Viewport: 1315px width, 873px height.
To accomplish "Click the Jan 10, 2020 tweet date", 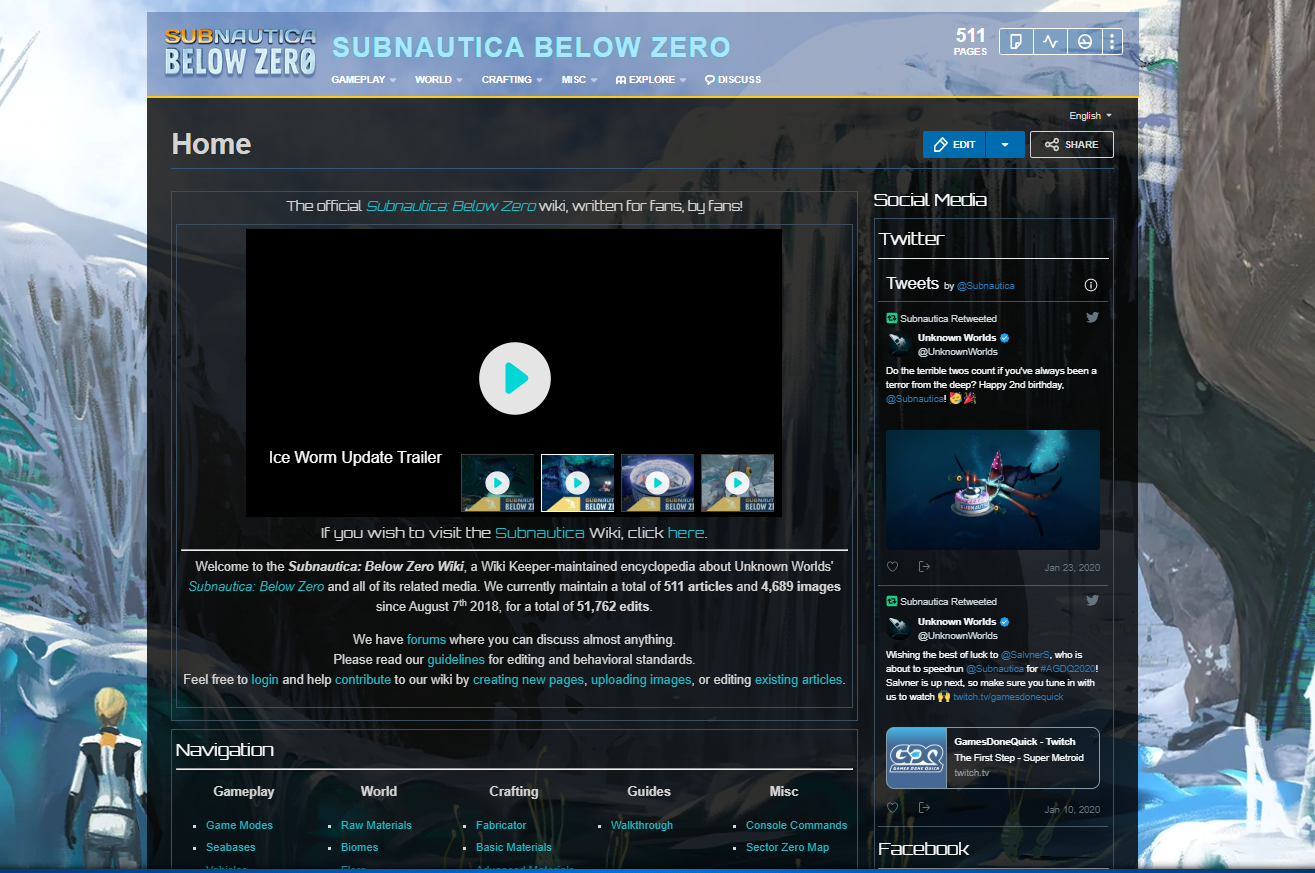I will 1072,809.
